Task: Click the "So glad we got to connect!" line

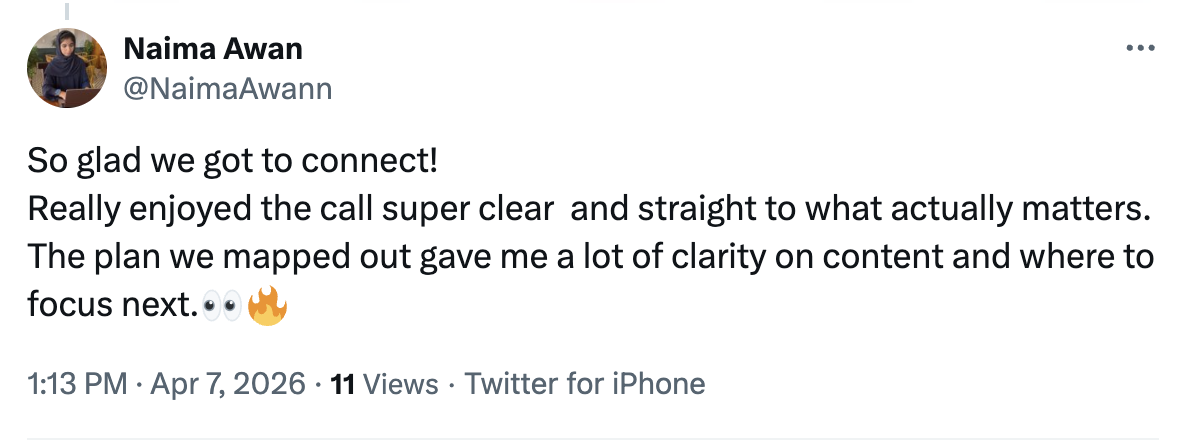Action: pyautogui.click(x=232, y=161)
